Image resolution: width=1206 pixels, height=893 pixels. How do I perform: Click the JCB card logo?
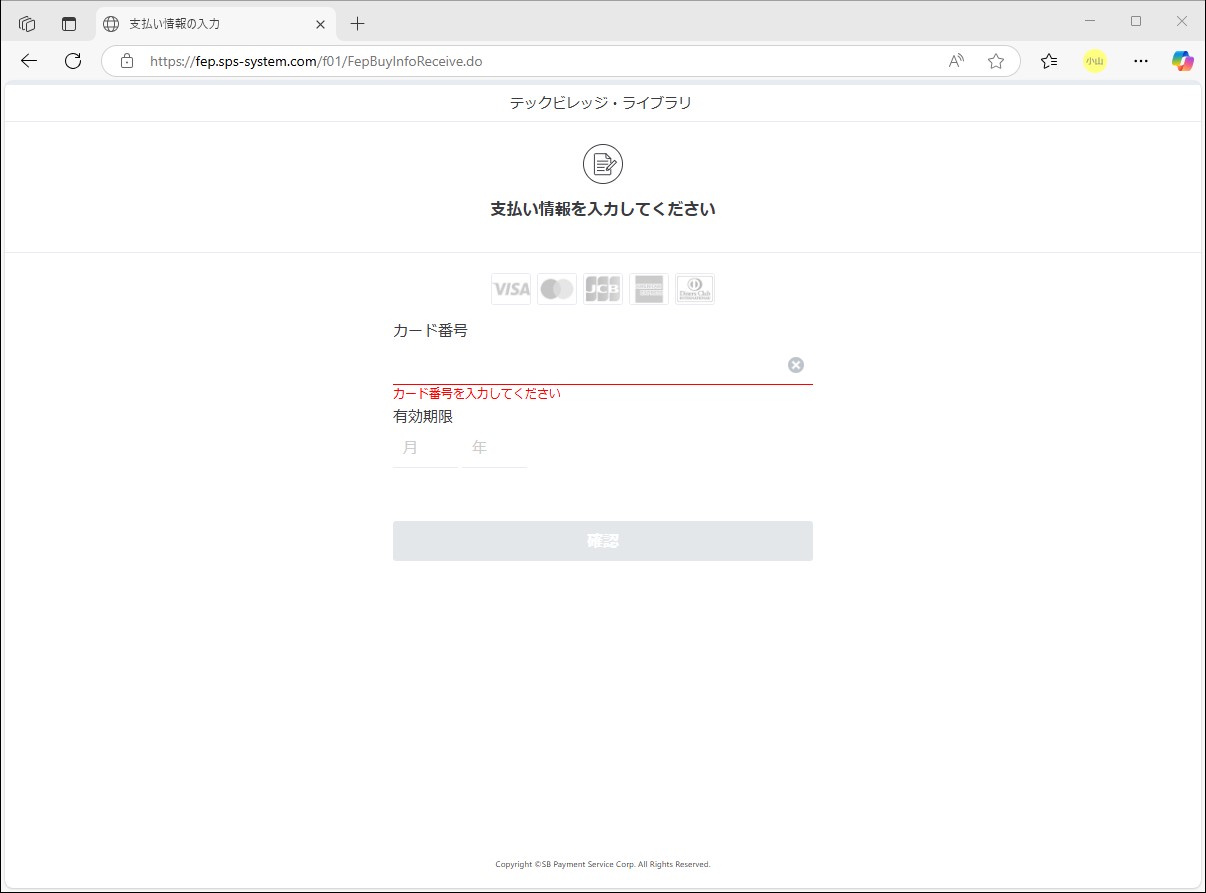603,289
